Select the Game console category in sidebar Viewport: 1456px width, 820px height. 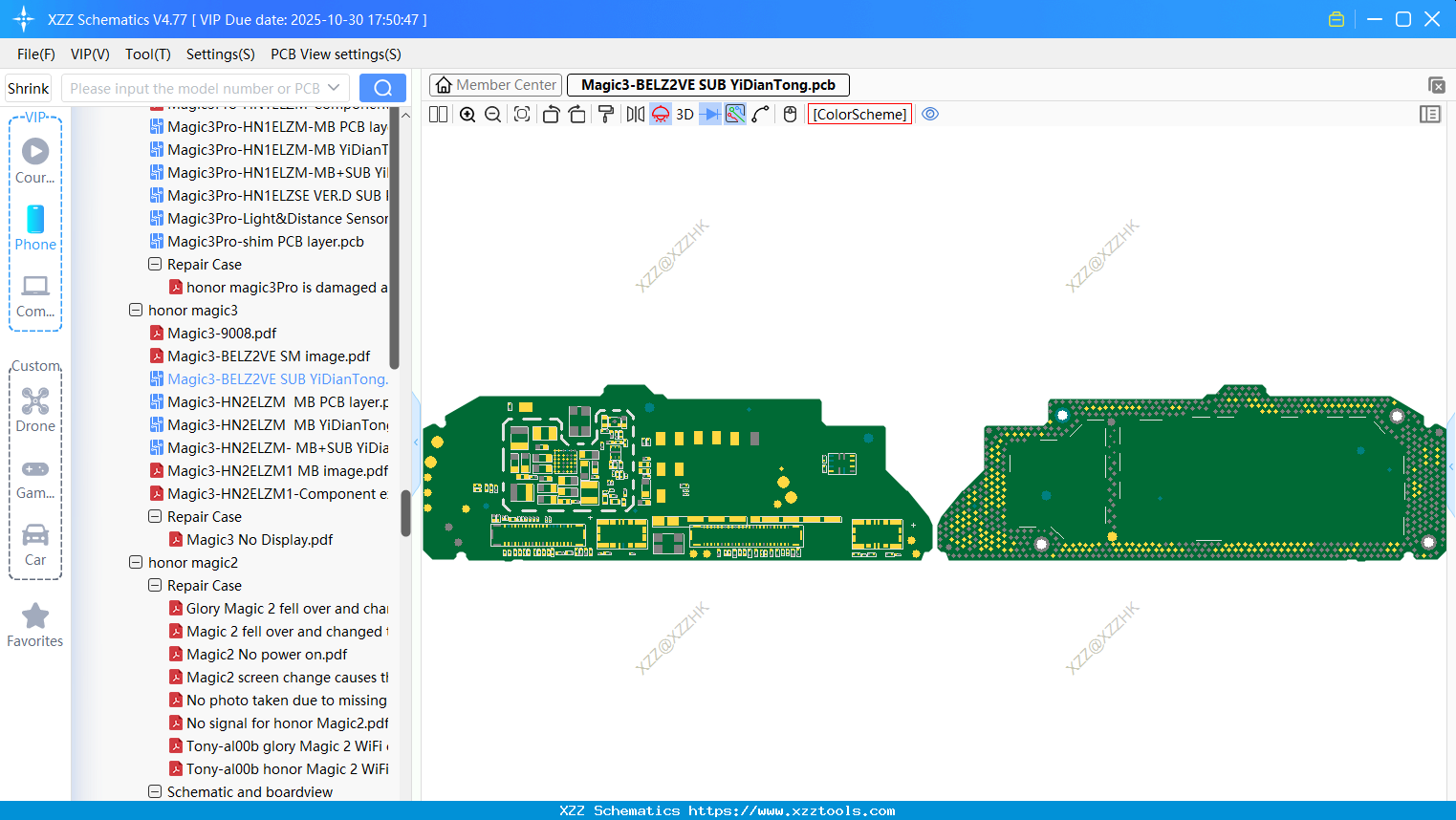point(35,478)
